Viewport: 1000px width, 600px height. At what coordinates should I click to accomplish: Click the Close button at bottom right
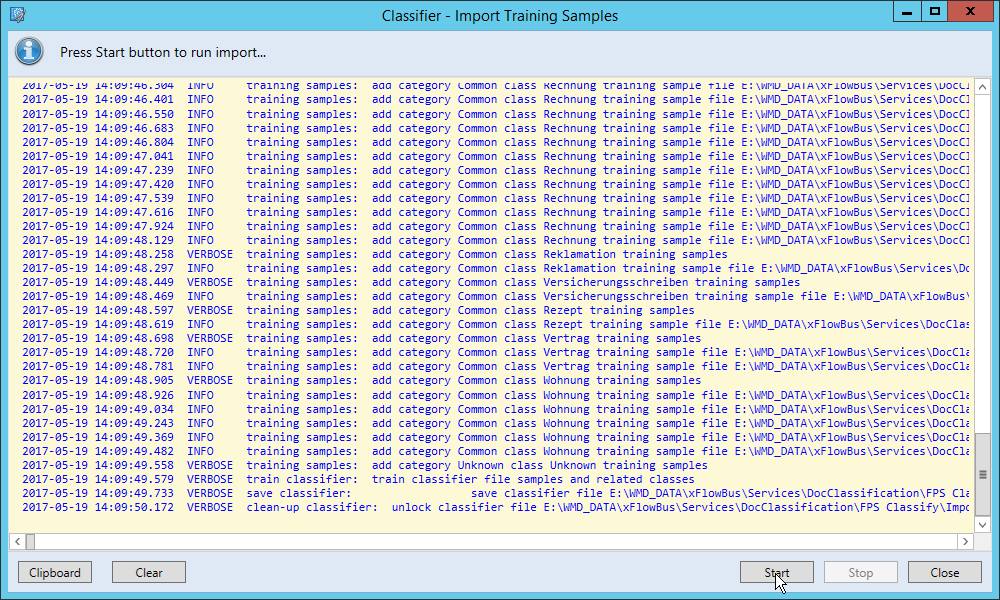click(x=944, y=573)
